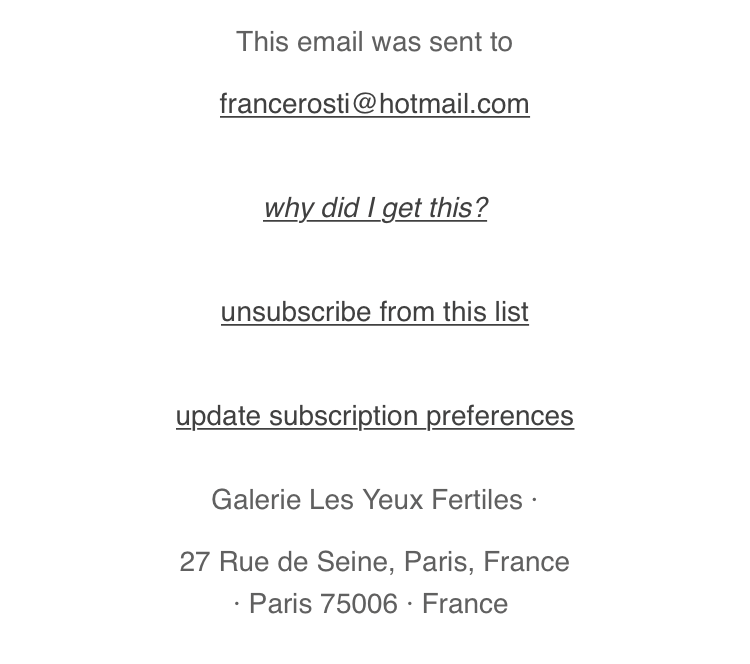Click the word "unsubscribe" in the footer
The height and width of the screenshot is (664, 750).
(x=295, y=312)
